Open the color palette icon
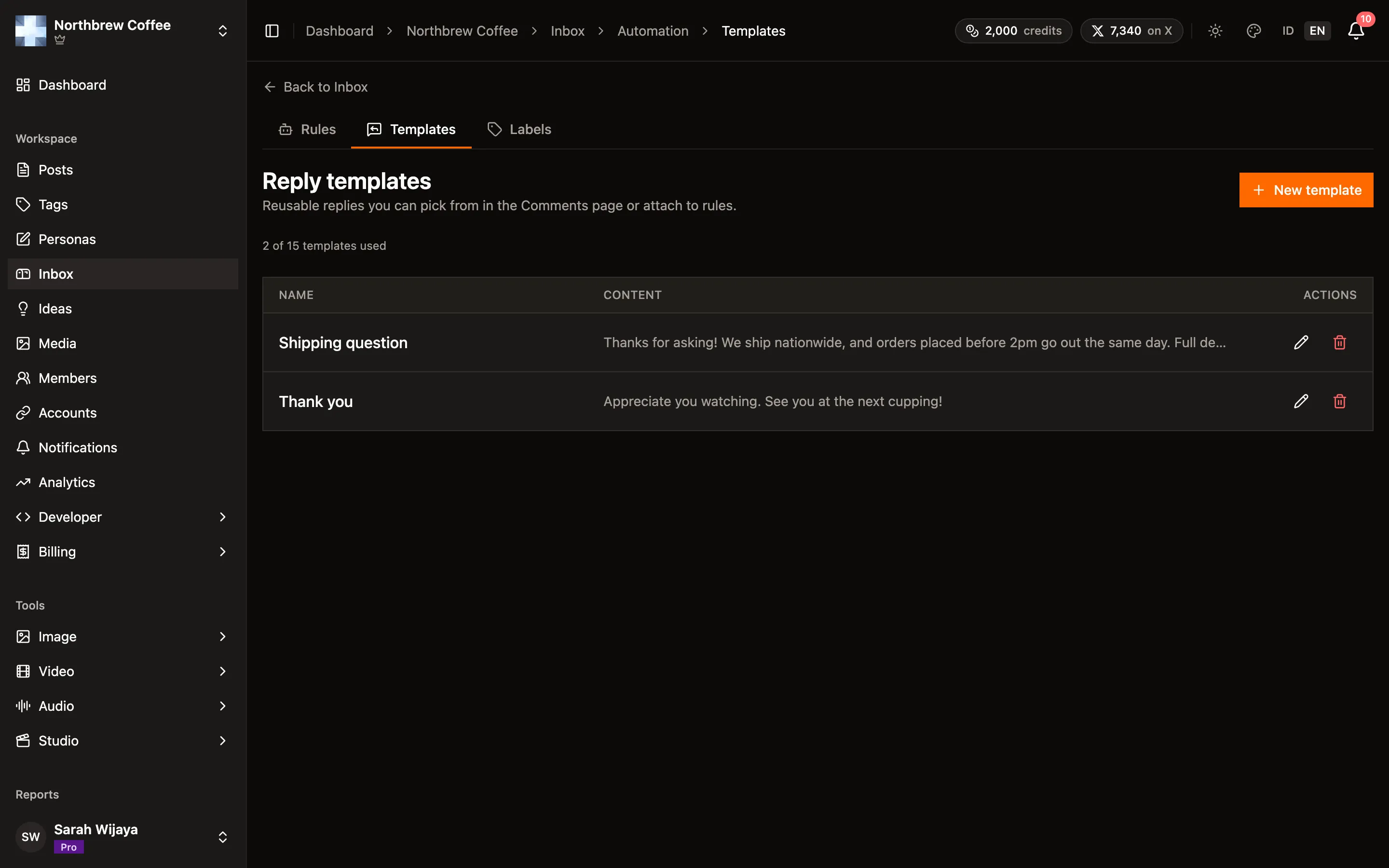The image size is (1389, 868). pyautogui.click(x=1253, y=31)
